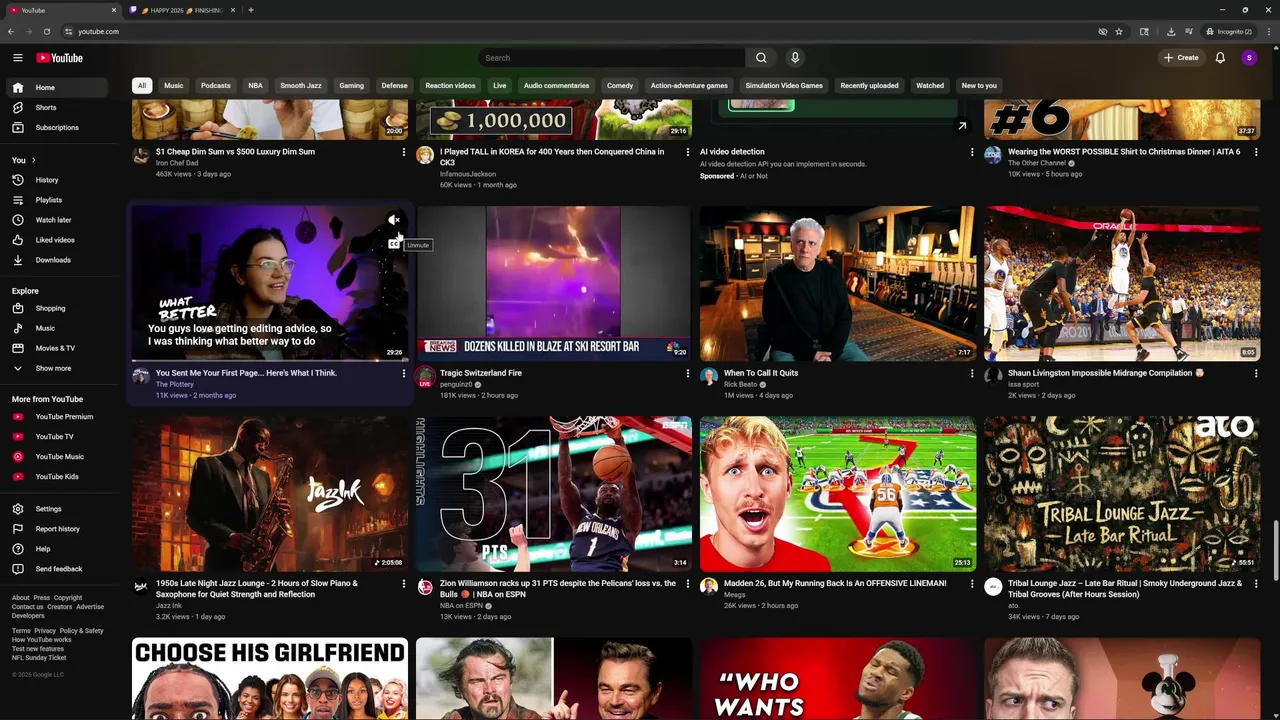Open the hamburger guide menu
The width and height of the screenshot is (1280, 720).
point(17,58)
